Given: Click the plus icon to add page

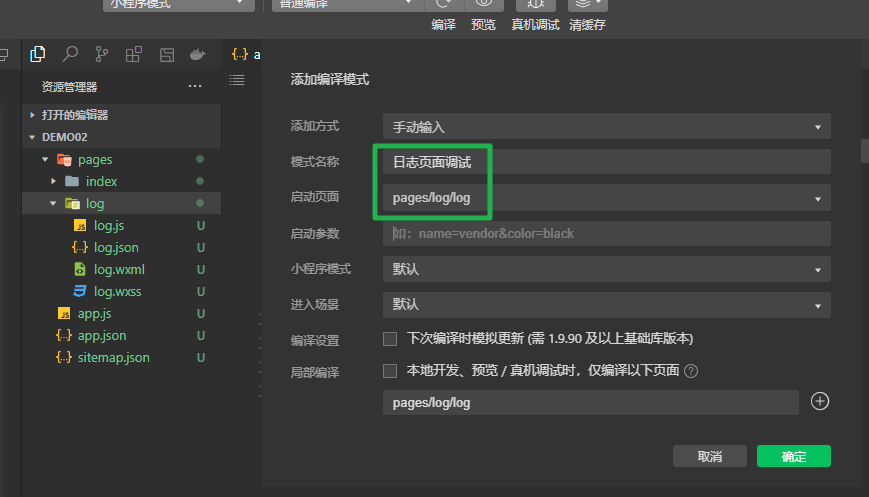Looking at the screenshot, I should click(x=820, y=401).
